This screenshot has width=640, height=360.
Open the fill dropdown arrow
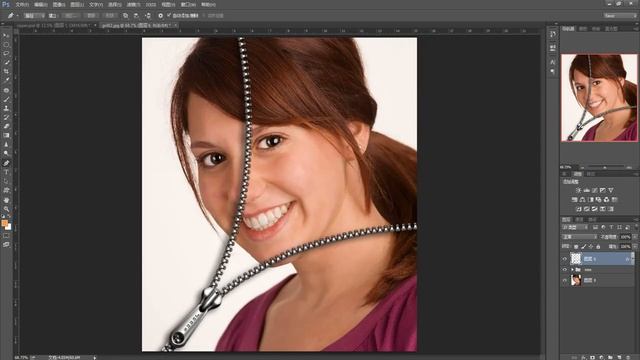(635, 247)
